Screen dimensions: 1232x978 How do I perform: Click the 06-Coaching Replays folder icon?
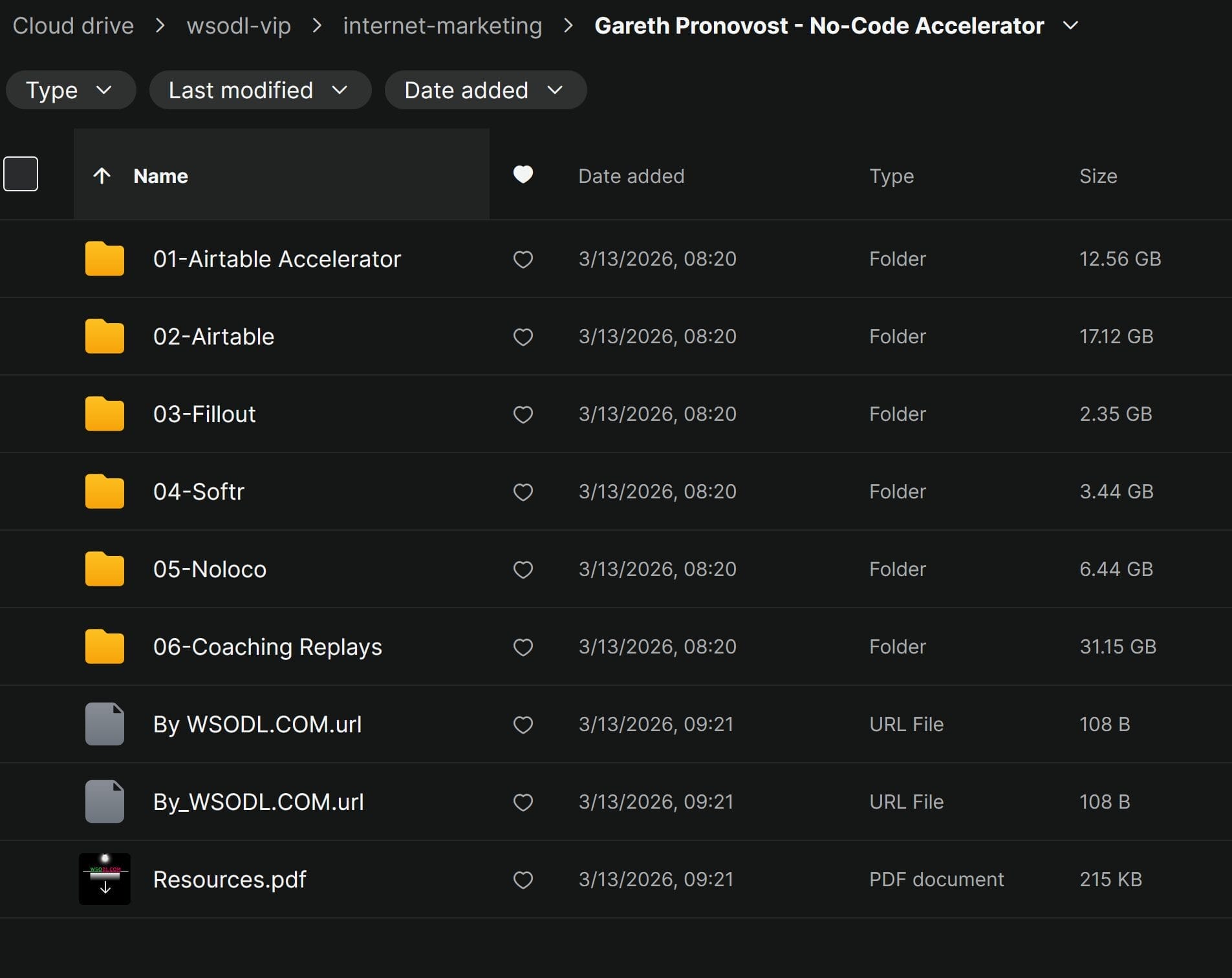[x=104, y=647]
